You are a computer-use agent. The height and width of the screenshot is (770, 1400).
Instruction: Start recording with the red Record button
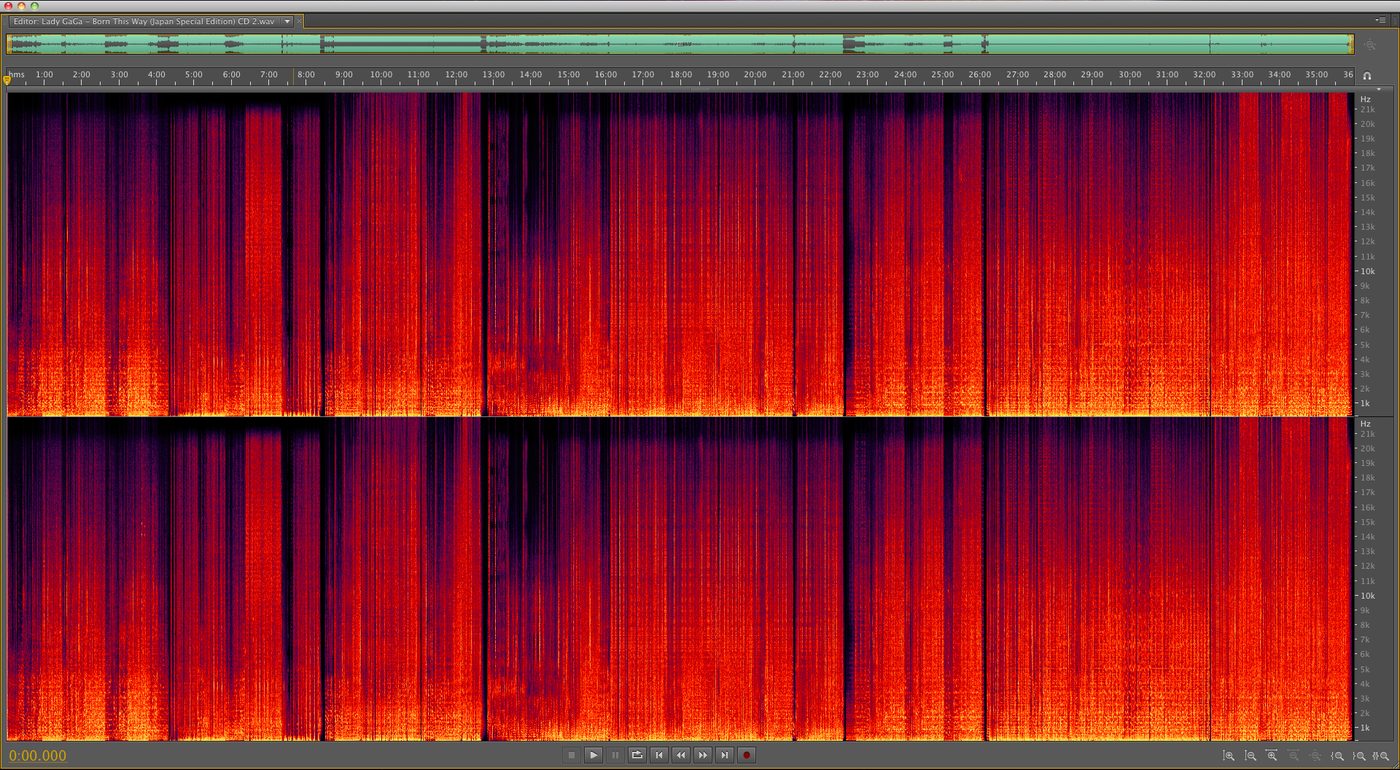tap(746, 755)
